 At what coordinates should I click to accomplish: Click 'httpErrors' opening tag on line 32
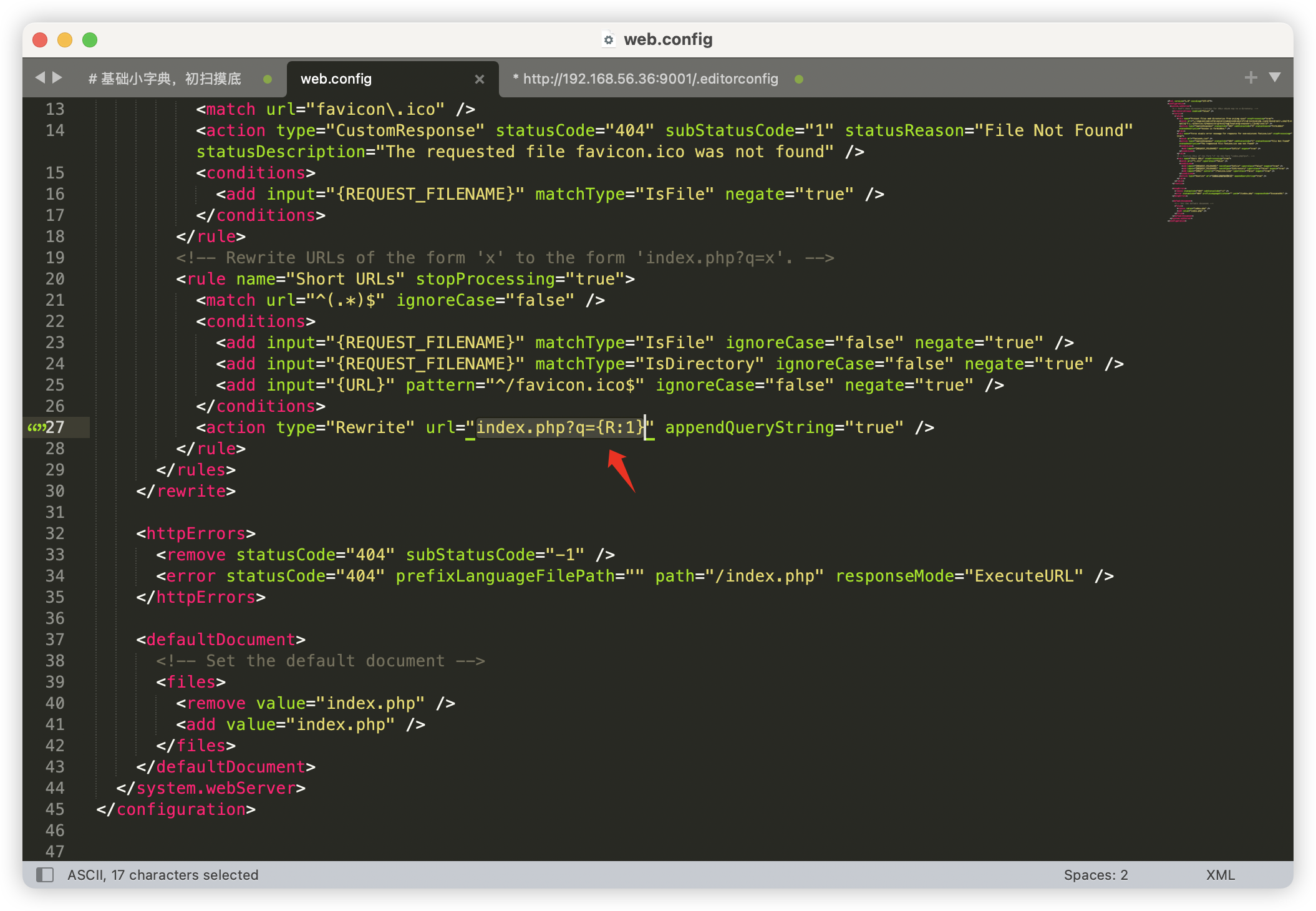pos(196,533)
